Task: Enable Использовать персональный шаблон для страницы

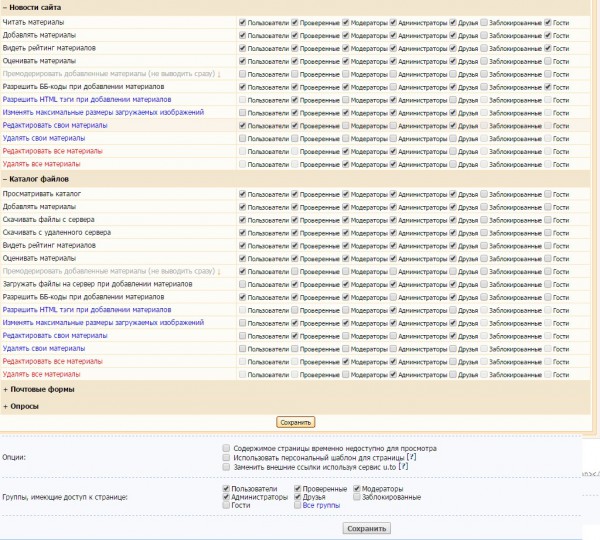Action: (226, 457)
